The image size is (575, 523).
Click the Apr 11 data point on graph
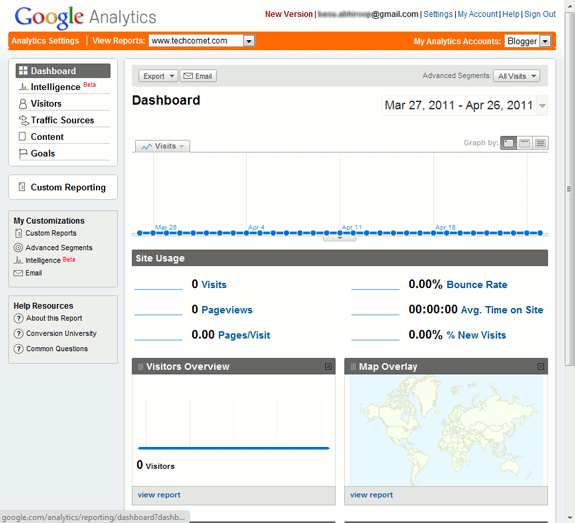click(x=340, y=233)
